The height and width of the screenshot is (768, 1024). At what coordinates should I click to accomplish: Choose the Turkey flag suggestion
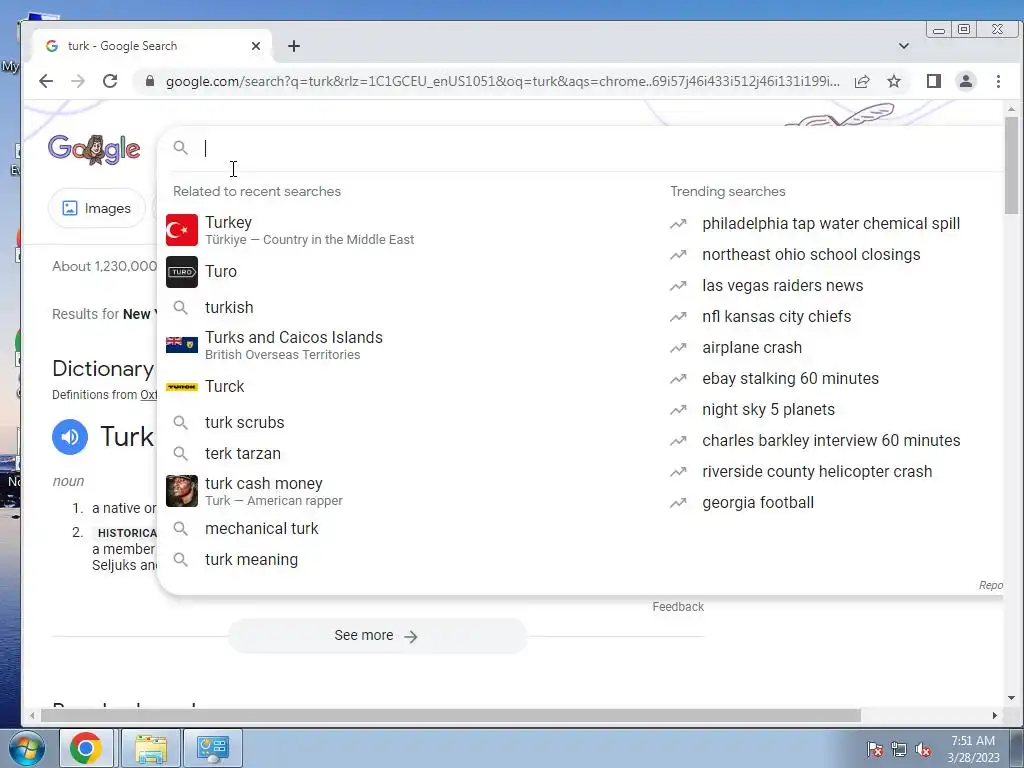click(x=182, y=230)
